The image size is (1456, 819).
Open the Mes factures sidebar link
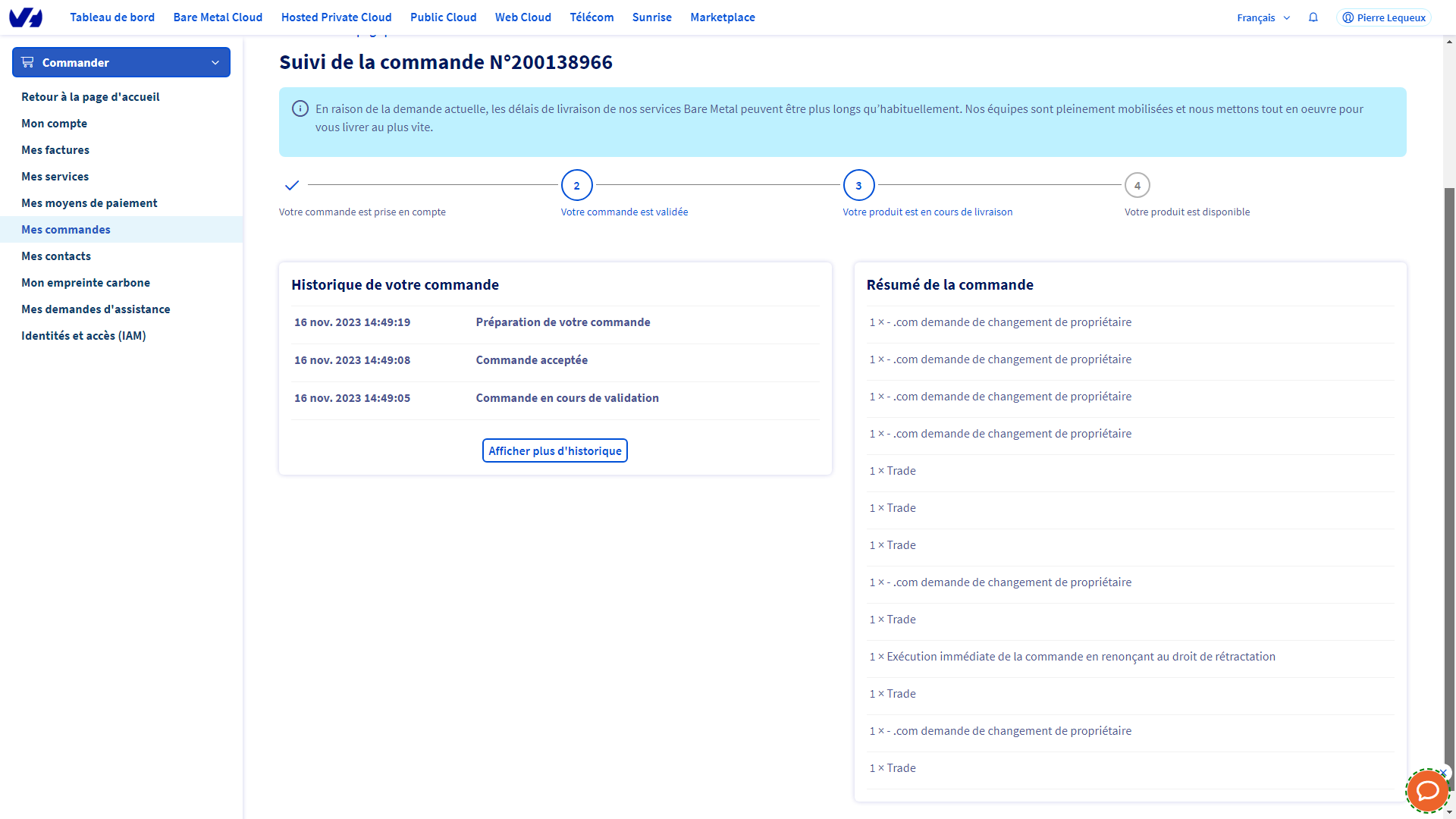55,150
